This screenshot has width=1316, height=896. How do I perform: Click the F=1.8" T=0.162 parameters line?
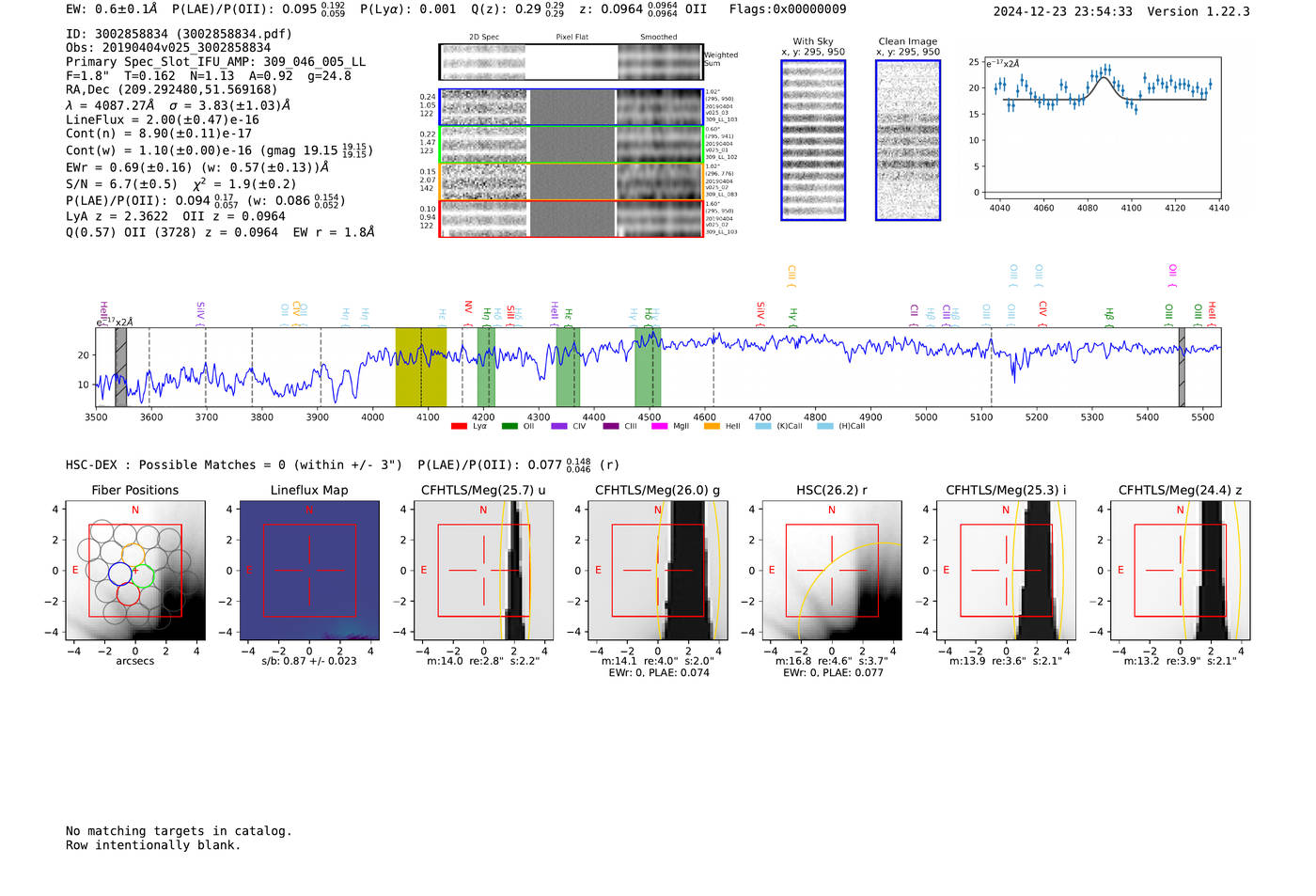(x=209, y=76)
